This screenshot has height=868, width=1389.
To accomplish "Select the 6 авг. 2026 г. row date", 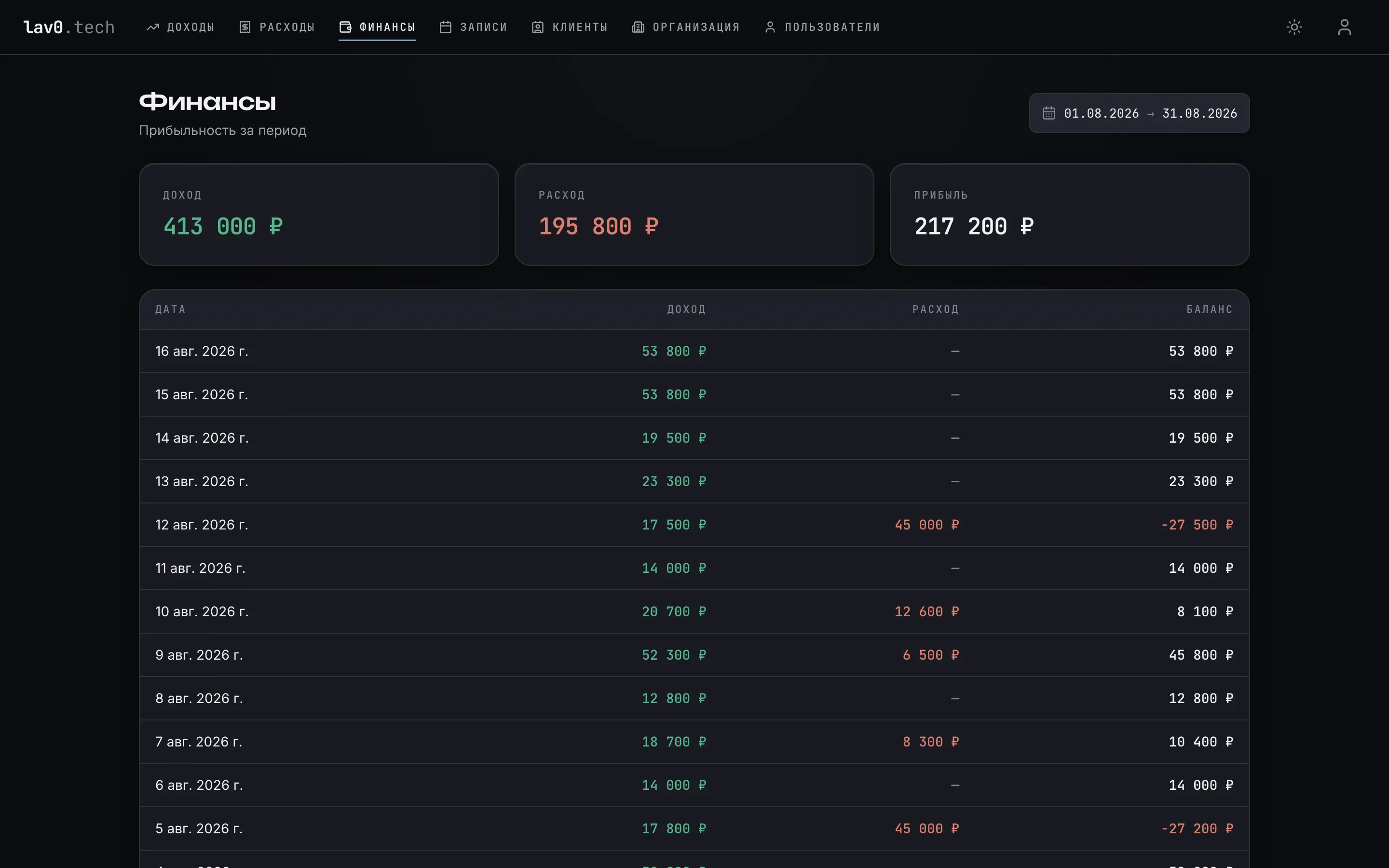I will coord(199,785).
